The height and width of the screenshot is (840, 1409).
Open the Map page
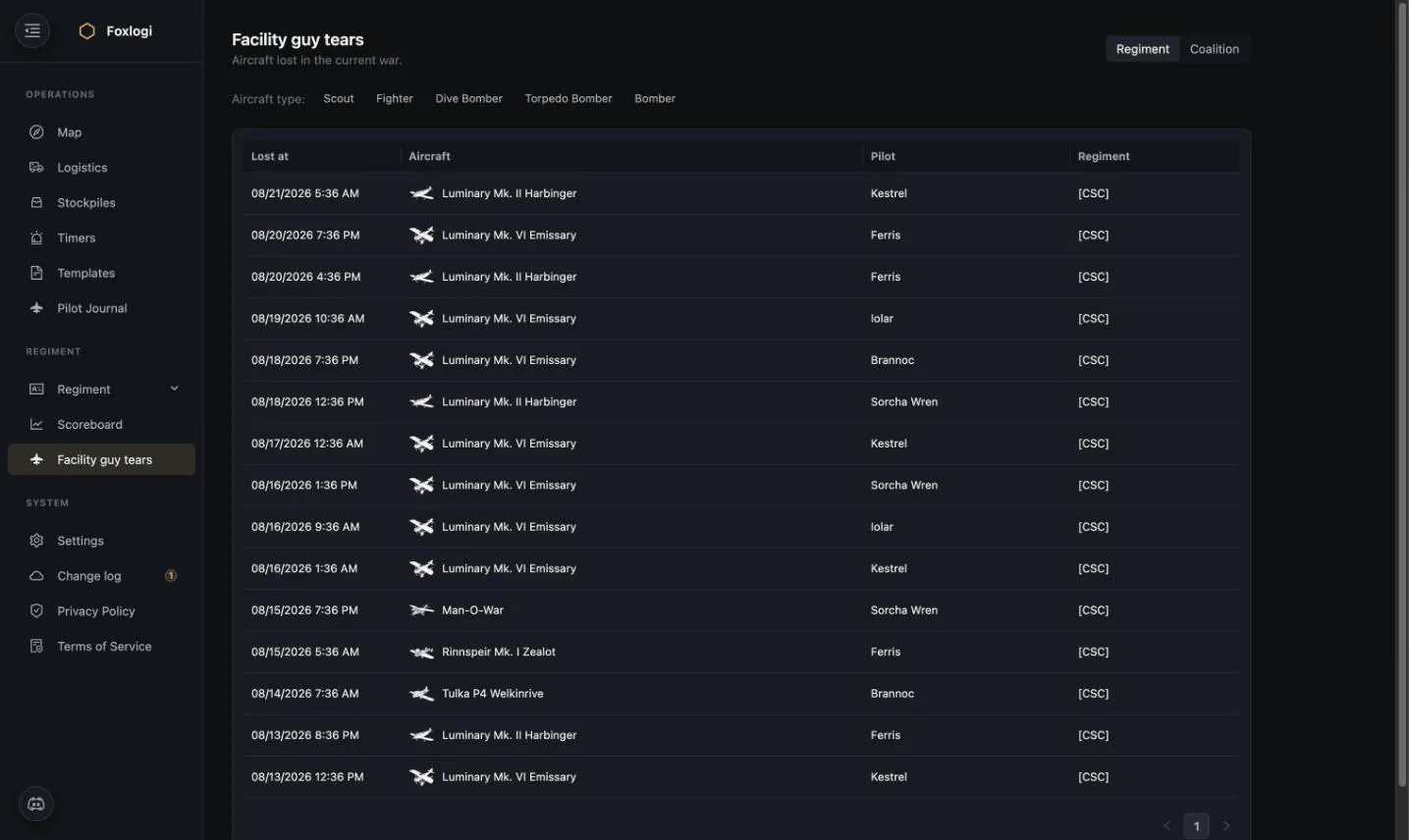(x=101, y=132)
